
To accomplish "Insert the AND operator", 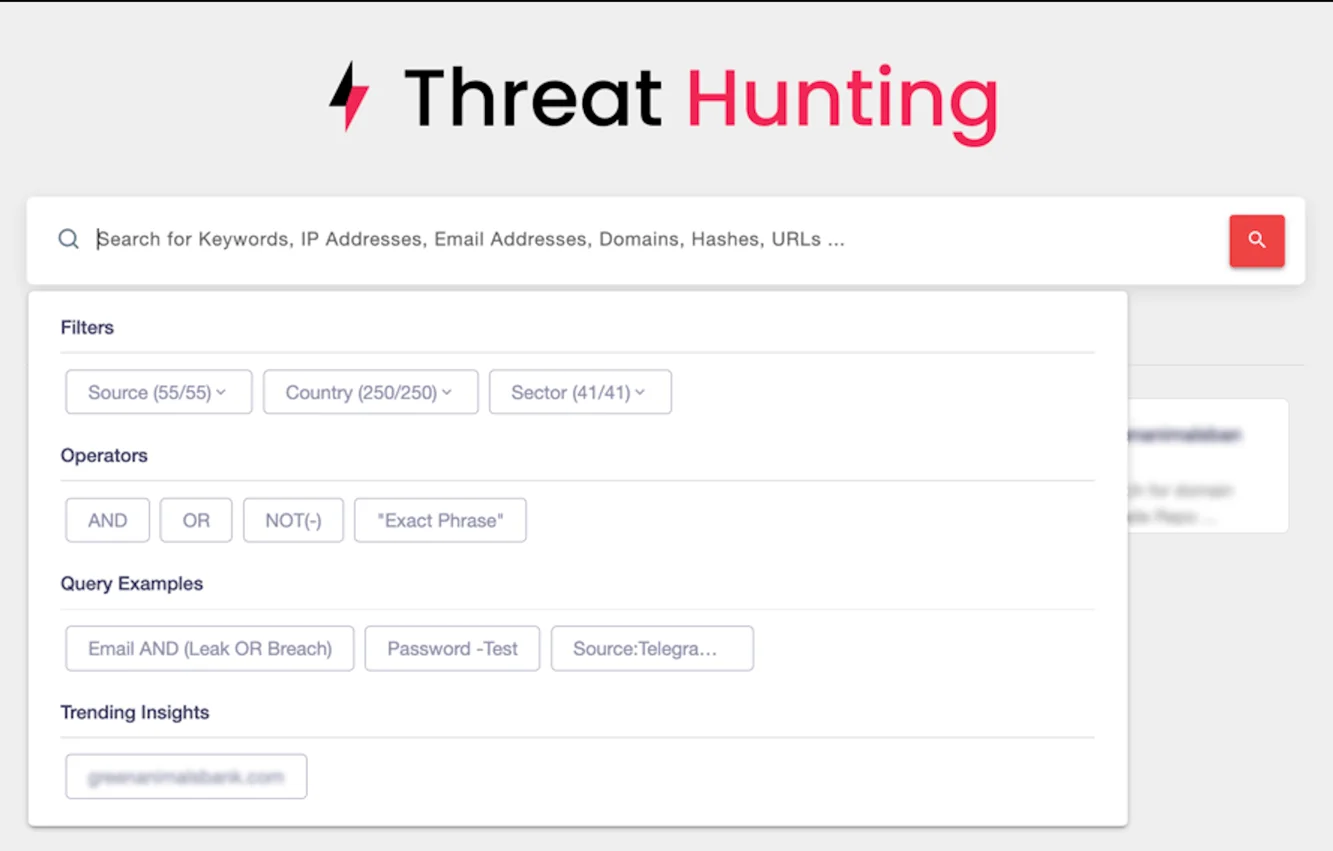I will [x=108, y=520].
